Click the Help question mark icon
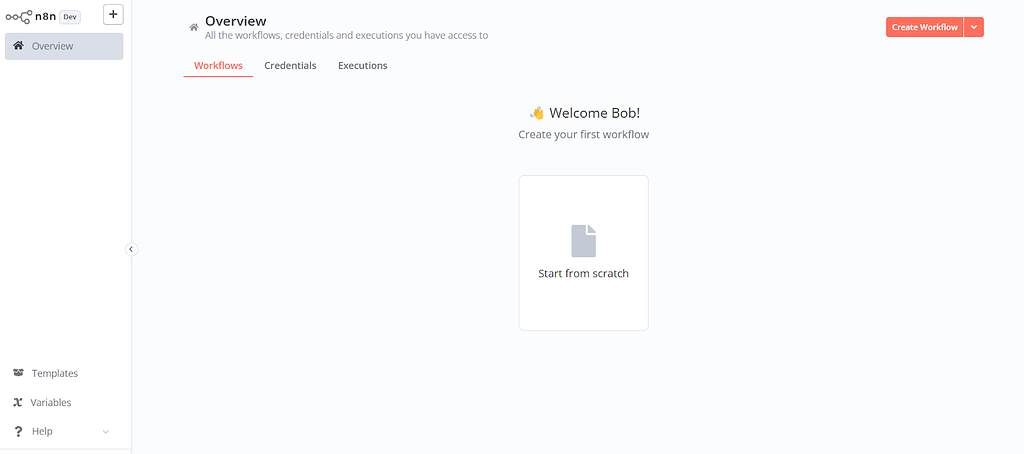1024x454 pixels. (18, 431)
